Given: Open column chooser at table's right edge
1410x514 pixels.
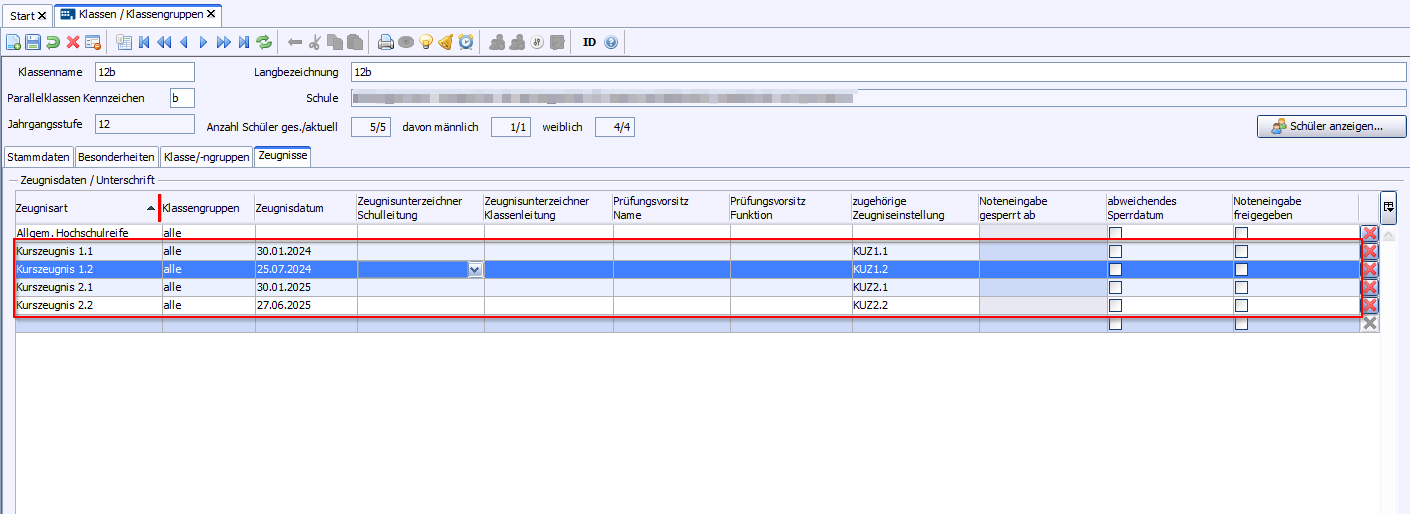Looking at the screenshot, I should click(x=1388, y=207).
